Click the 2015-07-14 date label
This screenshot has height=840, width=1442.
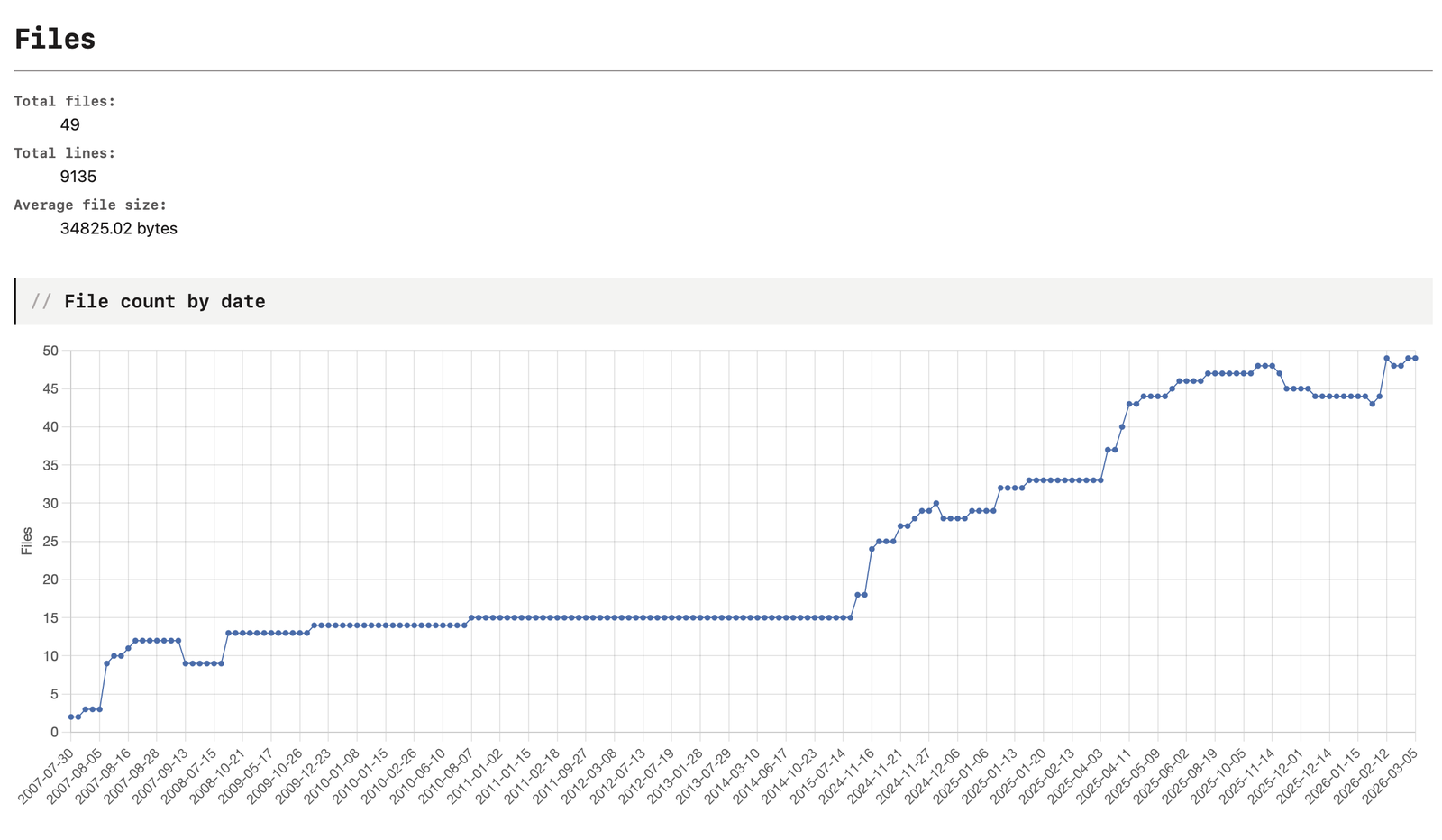point(817,776)
